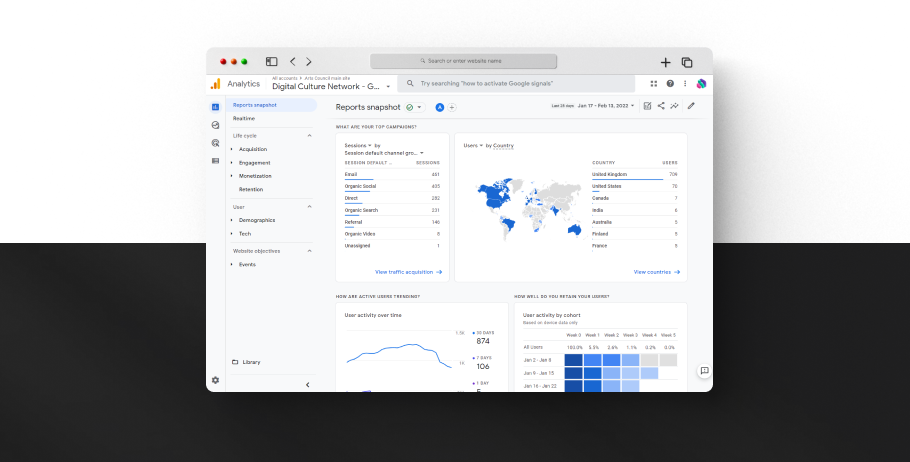Open the Configure icon in left rail
The height and width of the screenshot is (462, 910).
click(x=215, y=161)
